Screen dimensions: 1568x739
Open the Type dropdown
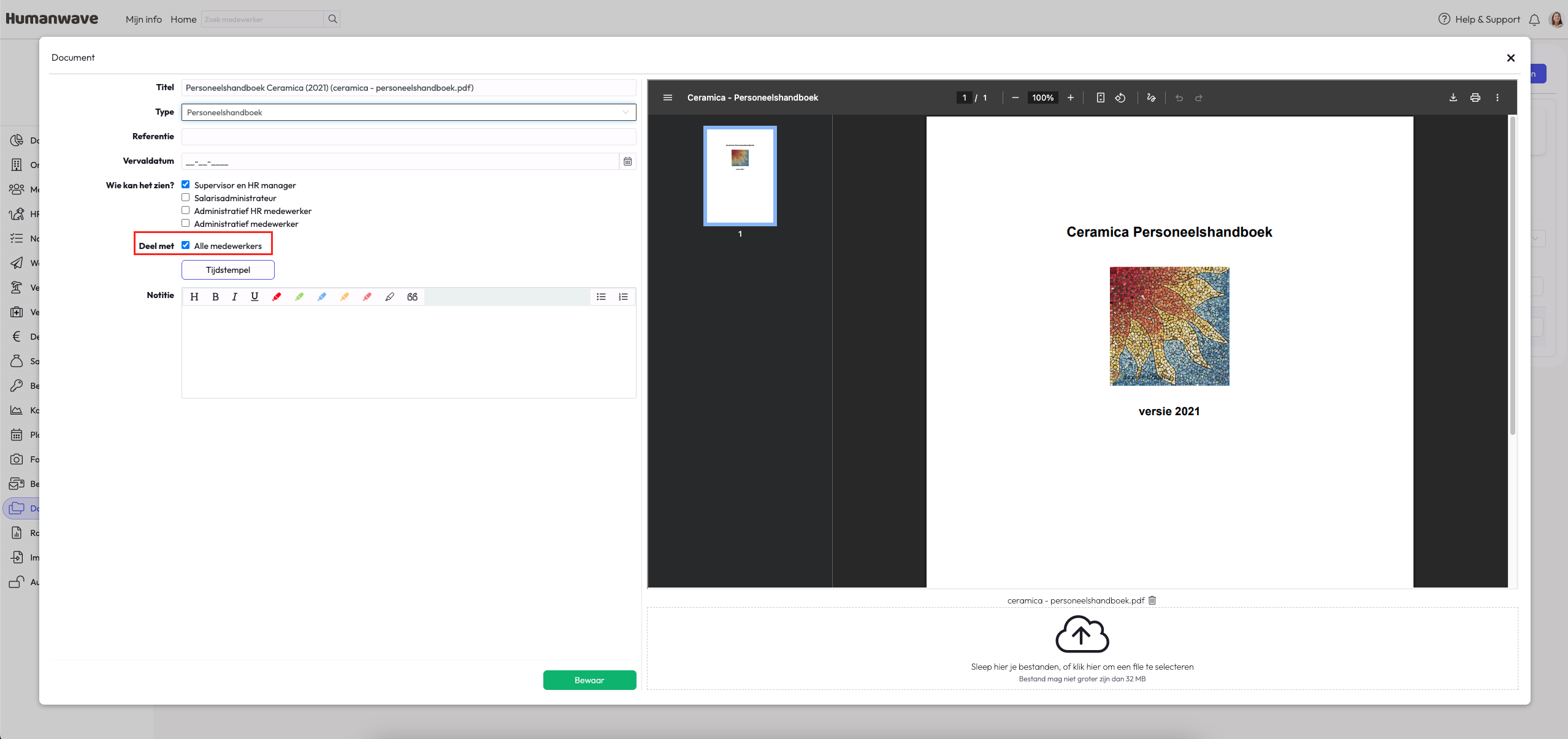409,112
